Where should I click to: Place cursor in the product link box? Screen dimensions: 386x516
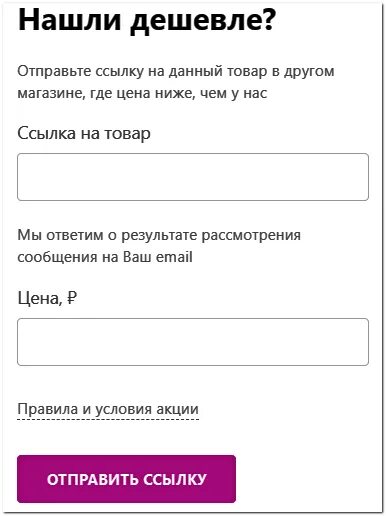click(193, 177)
